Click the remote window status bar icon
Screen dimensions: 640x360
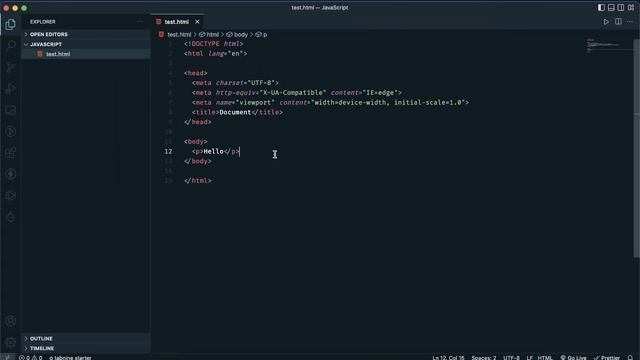(x=7, y=358)
